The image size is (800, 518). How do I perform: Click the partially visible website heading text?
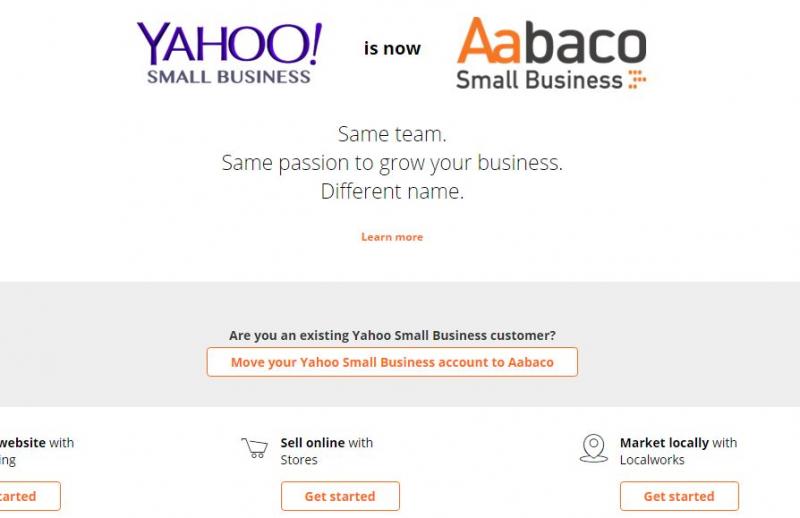pos(22,442)
